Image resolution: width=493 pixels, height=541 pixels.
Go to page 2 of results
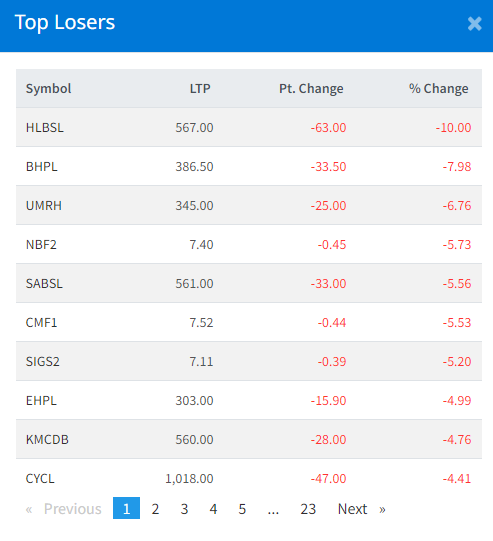(x=155, y=509)
